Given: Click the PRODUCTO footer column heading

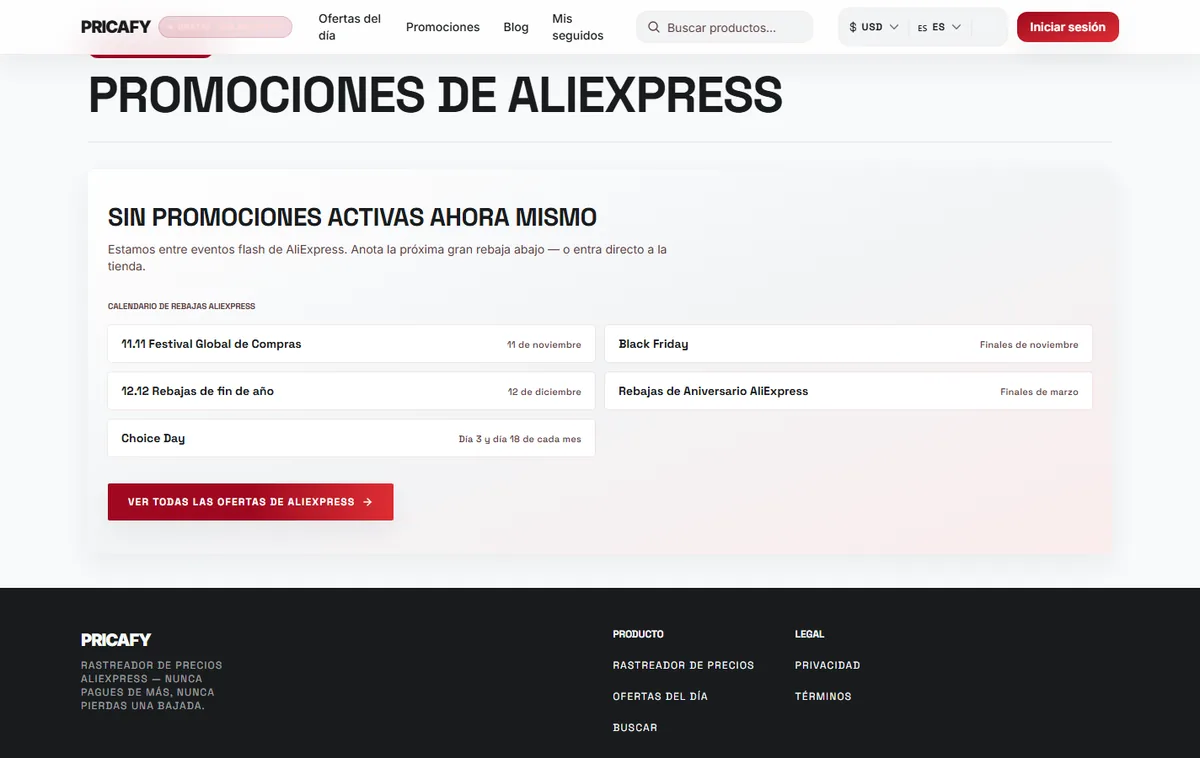Looking at the screenshot, I should [638, 634].
